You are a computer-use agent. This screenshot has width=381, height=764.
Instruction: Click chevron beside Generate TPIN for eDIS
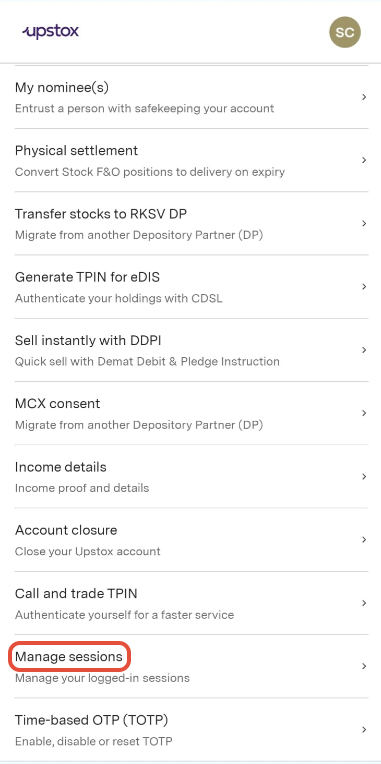[364, 286]
